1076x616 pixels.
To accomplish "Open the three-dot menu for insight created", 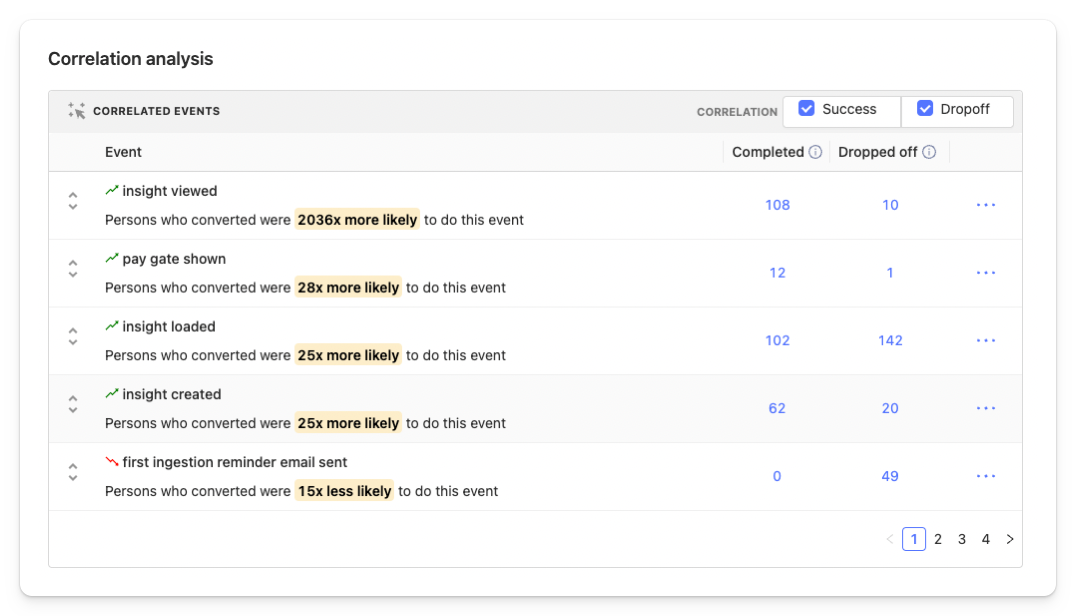I will click(986, 408).
